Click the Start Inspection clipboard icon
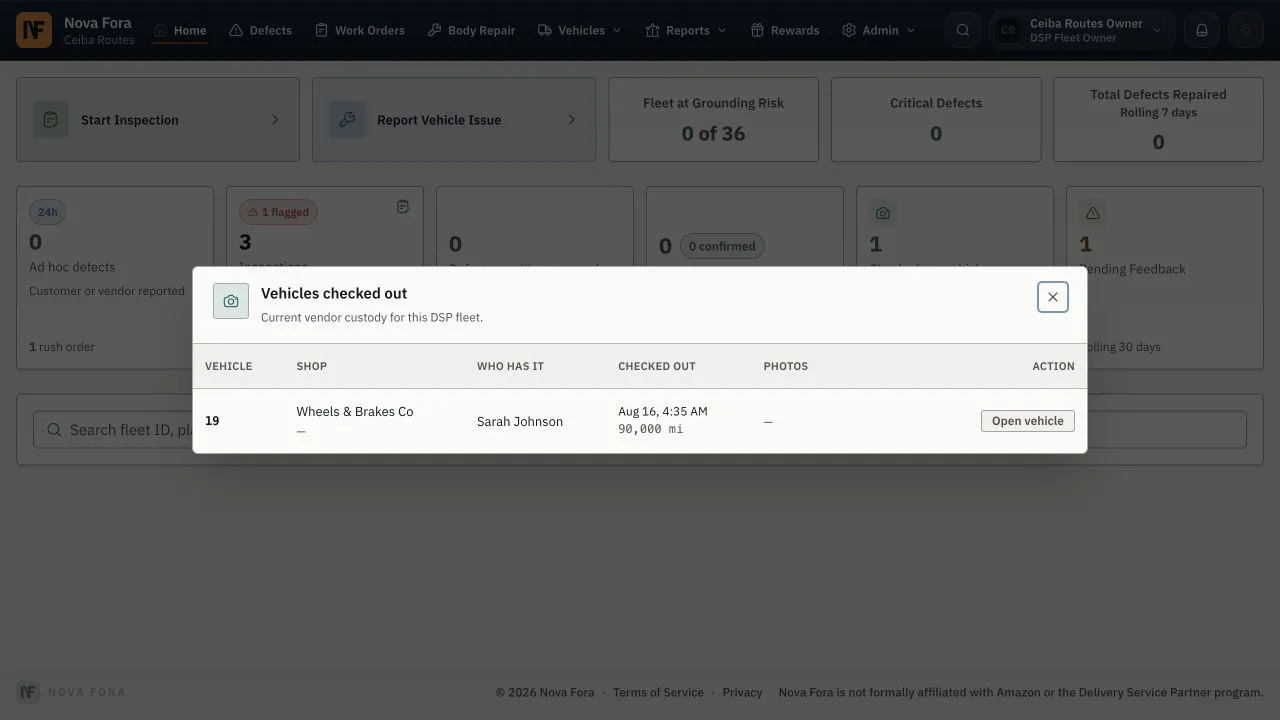The height and width of the screenshot is (720, 1280). click(51, 120)
